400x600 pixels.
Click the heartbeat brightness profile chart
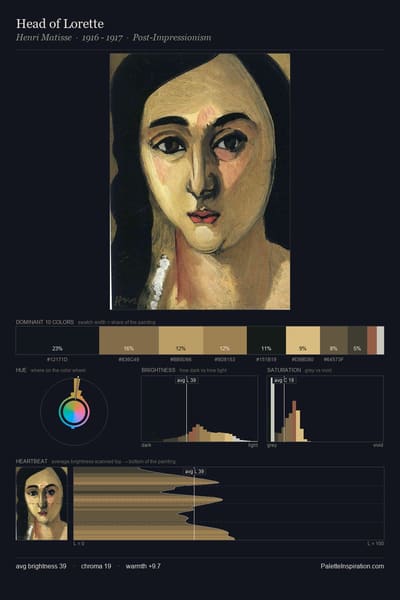[229, 503]
